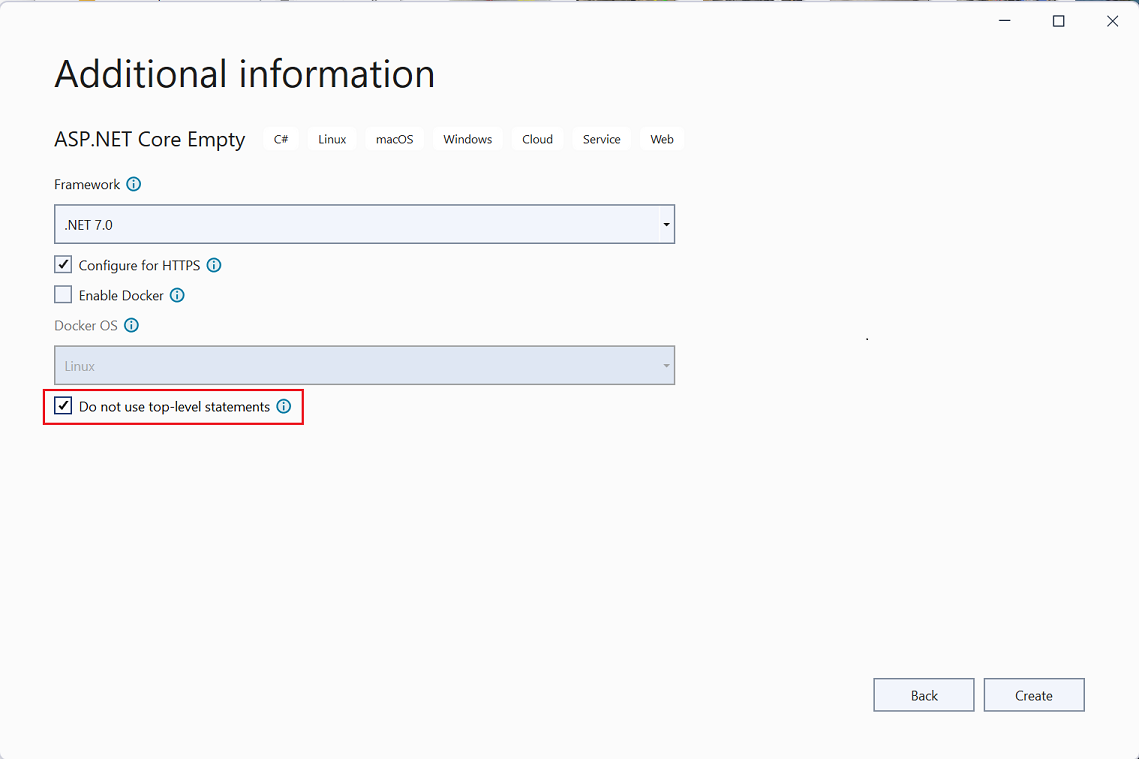This screenshot has width=1139, height=759.
Task: Select the macOS tag
Action: click(394, 139)
